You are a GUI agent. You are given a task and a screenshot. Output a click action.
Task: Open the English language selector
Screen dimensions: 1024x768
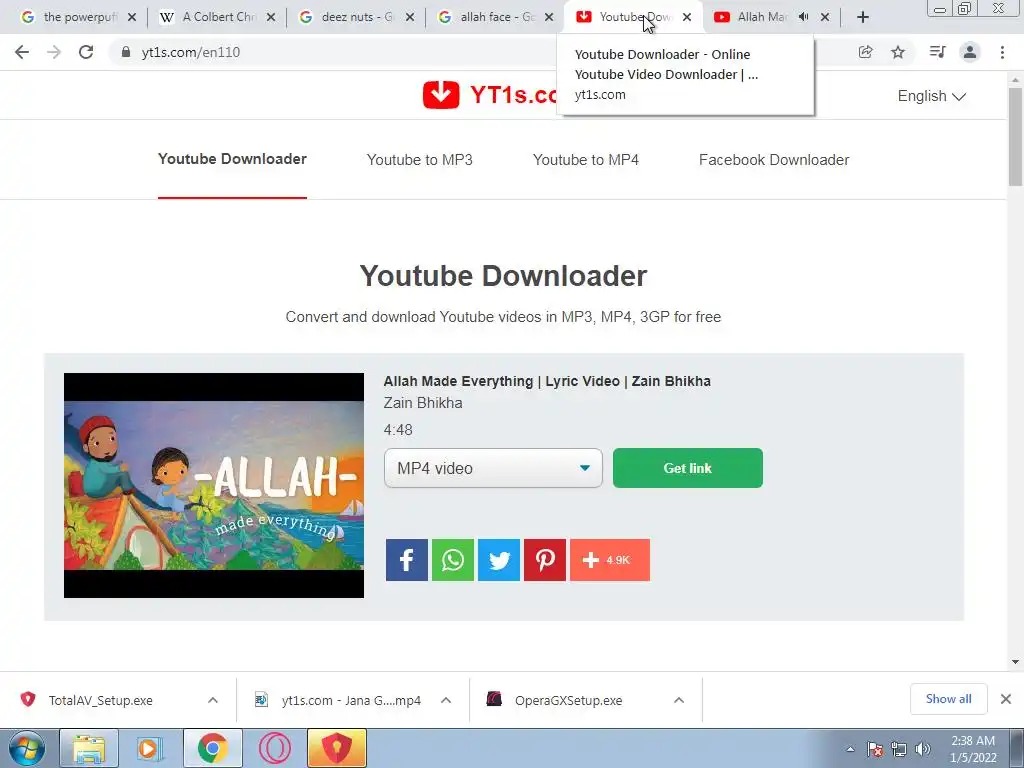tap(931, 96)
